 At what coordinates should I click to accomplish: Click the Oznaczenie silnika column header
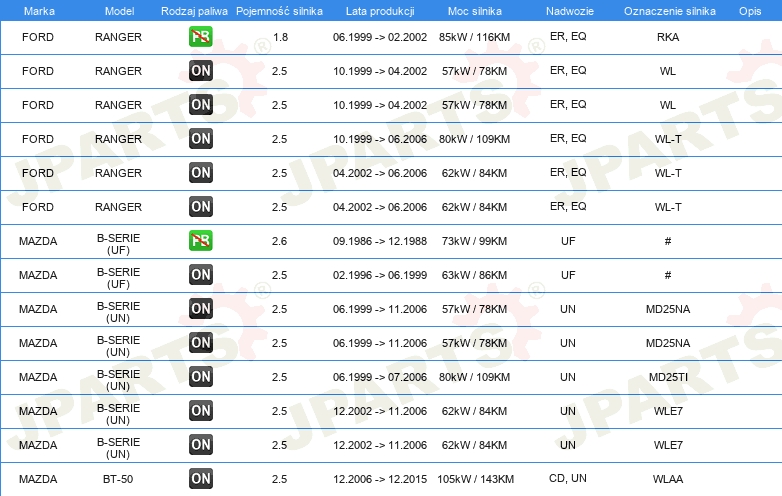pyautogui.click(x=669, y=11)
